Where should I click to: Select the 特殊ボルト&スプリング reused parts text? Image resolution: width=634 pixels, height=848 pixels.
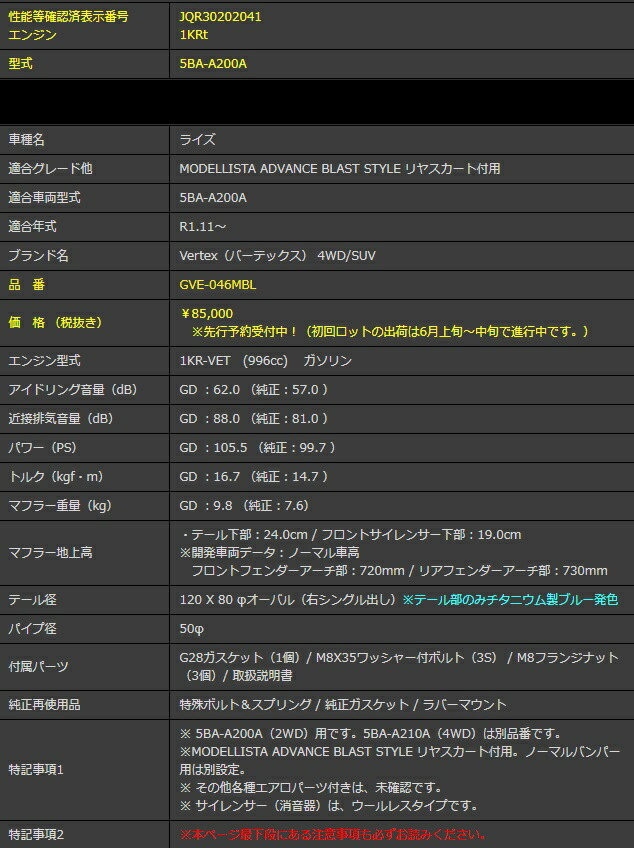343,705
